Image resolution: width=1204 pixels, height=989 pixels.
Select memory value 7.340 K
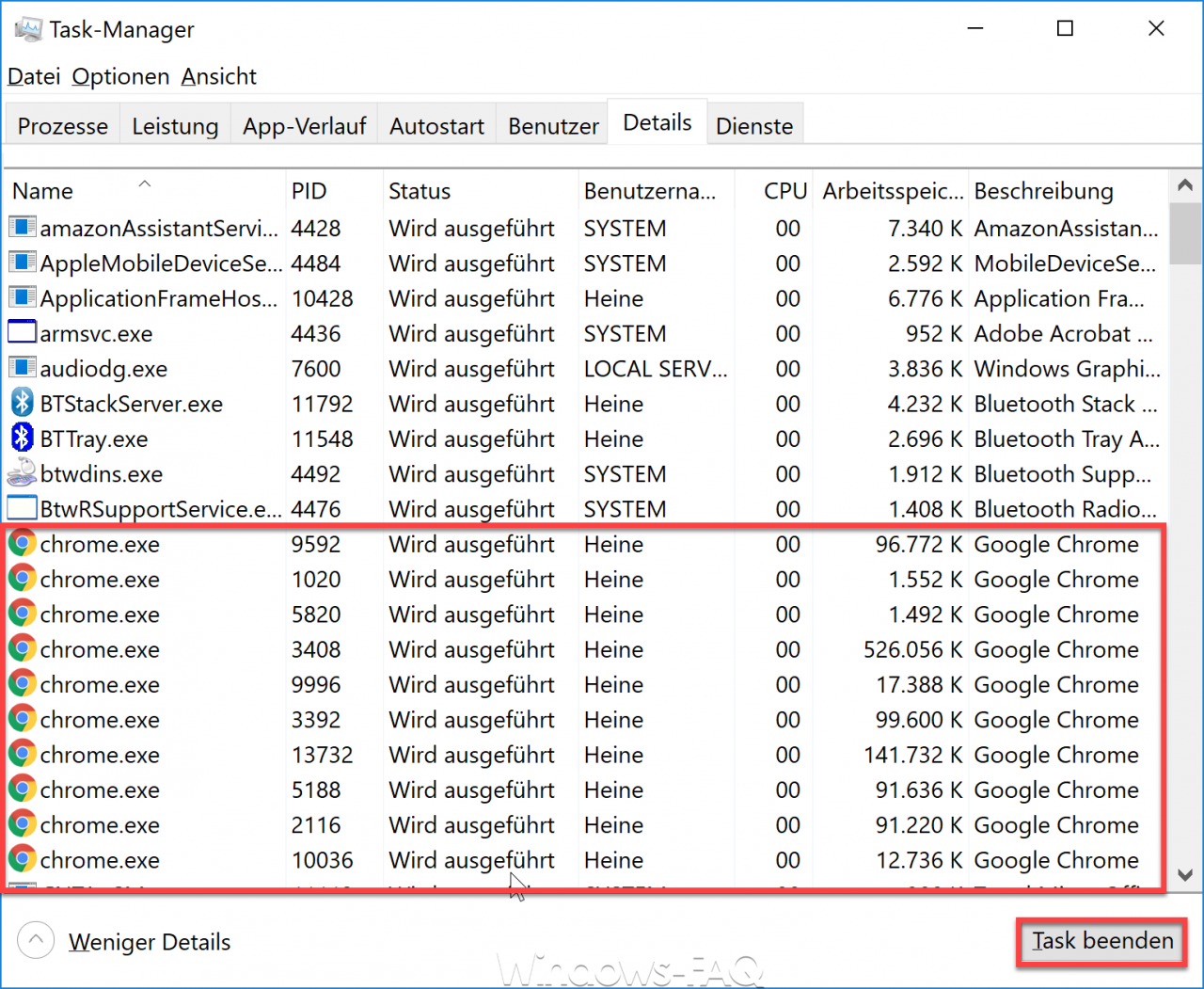point(926,229)
